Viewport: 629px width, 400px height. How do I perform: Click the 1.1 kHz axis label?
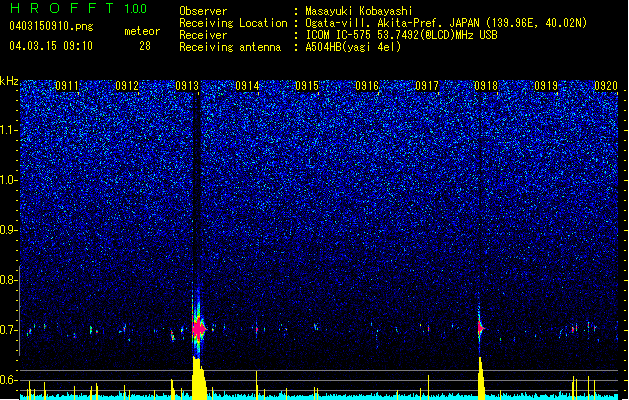[x=8, y=130]
